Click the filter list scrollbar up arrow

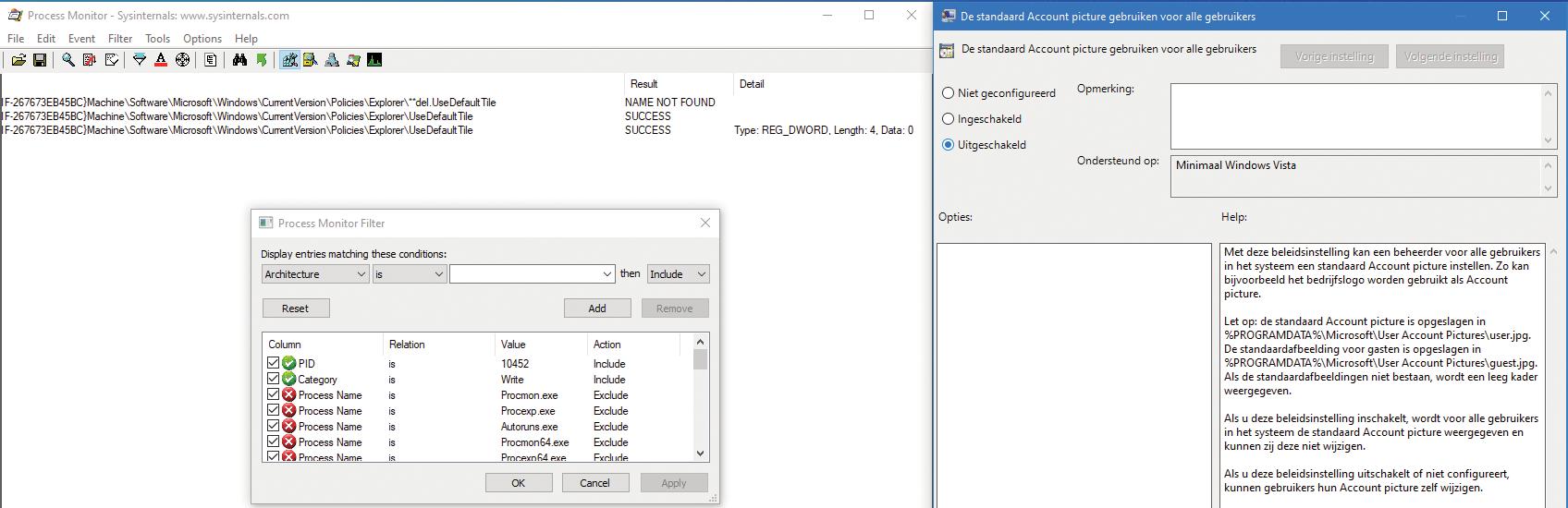pos(700,341)
